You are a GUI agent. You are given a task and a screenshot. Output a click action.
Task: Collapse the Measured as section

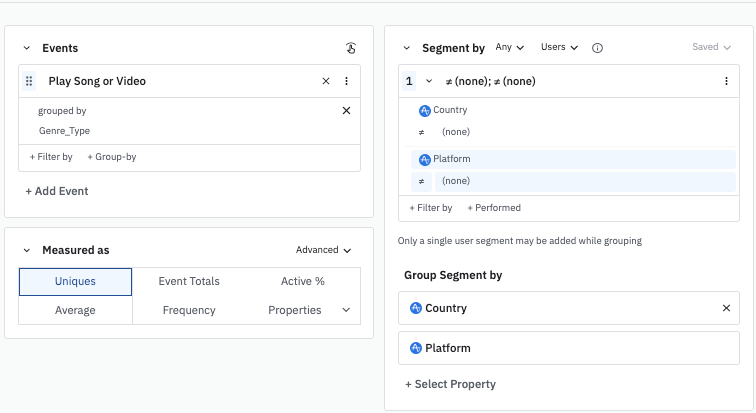(26, 250)
